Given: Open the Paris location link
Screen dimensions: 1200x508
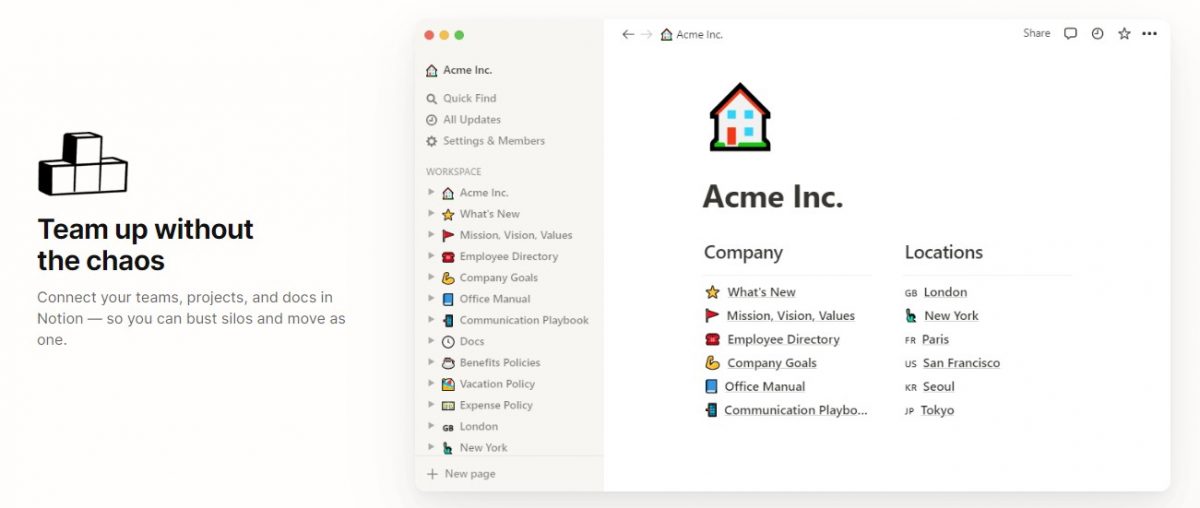Looking at the screenshot, I should click(936, 340).
